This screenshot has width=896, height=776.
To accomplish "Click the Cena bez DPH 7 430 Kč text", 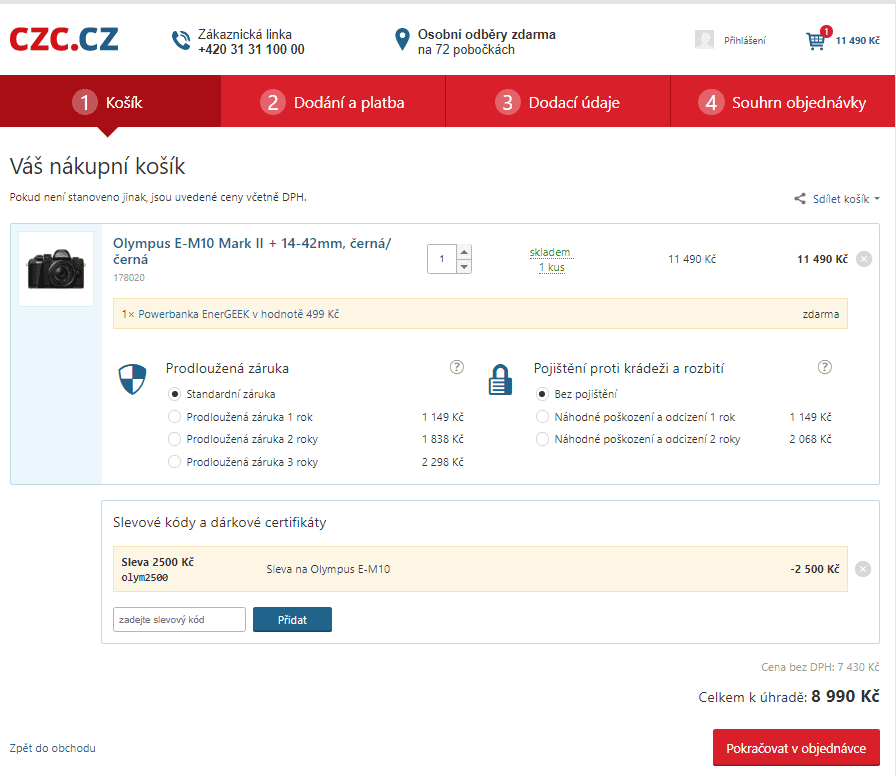I will pyautogui.click(x=820, y=667).
